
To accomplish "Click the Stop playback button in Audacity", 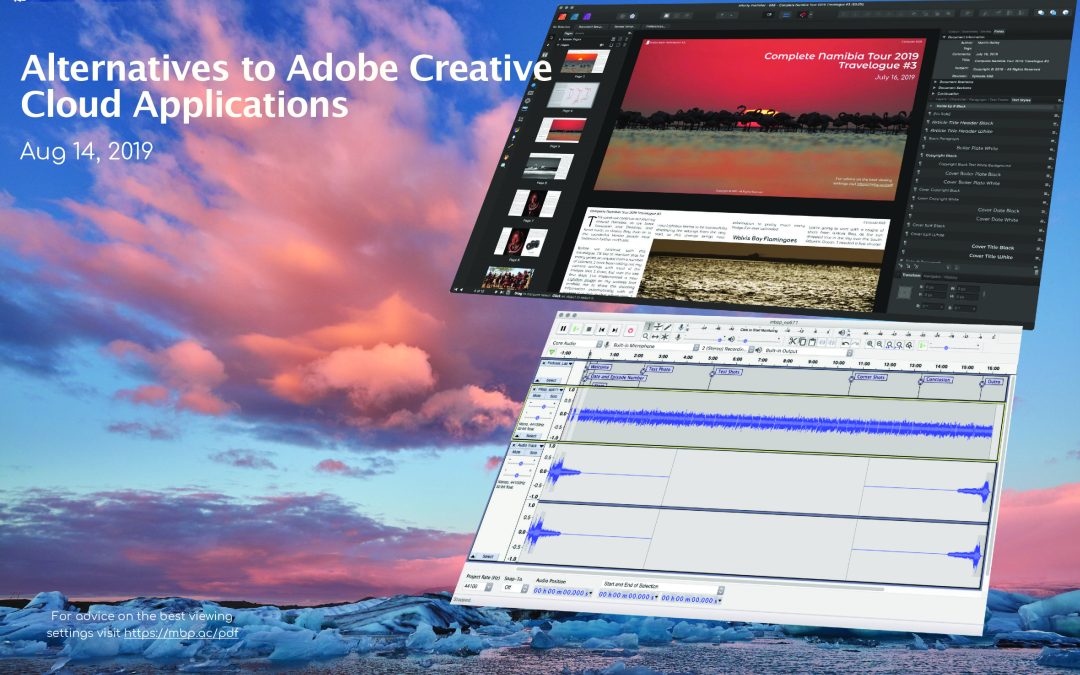I will tap(589, 329).
